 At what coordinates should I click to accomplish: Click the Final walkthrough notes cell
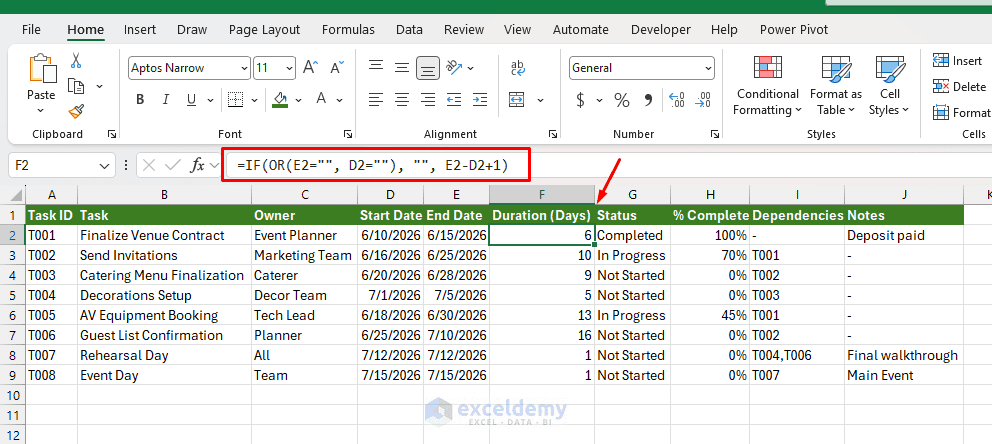[x=904, y=355]
